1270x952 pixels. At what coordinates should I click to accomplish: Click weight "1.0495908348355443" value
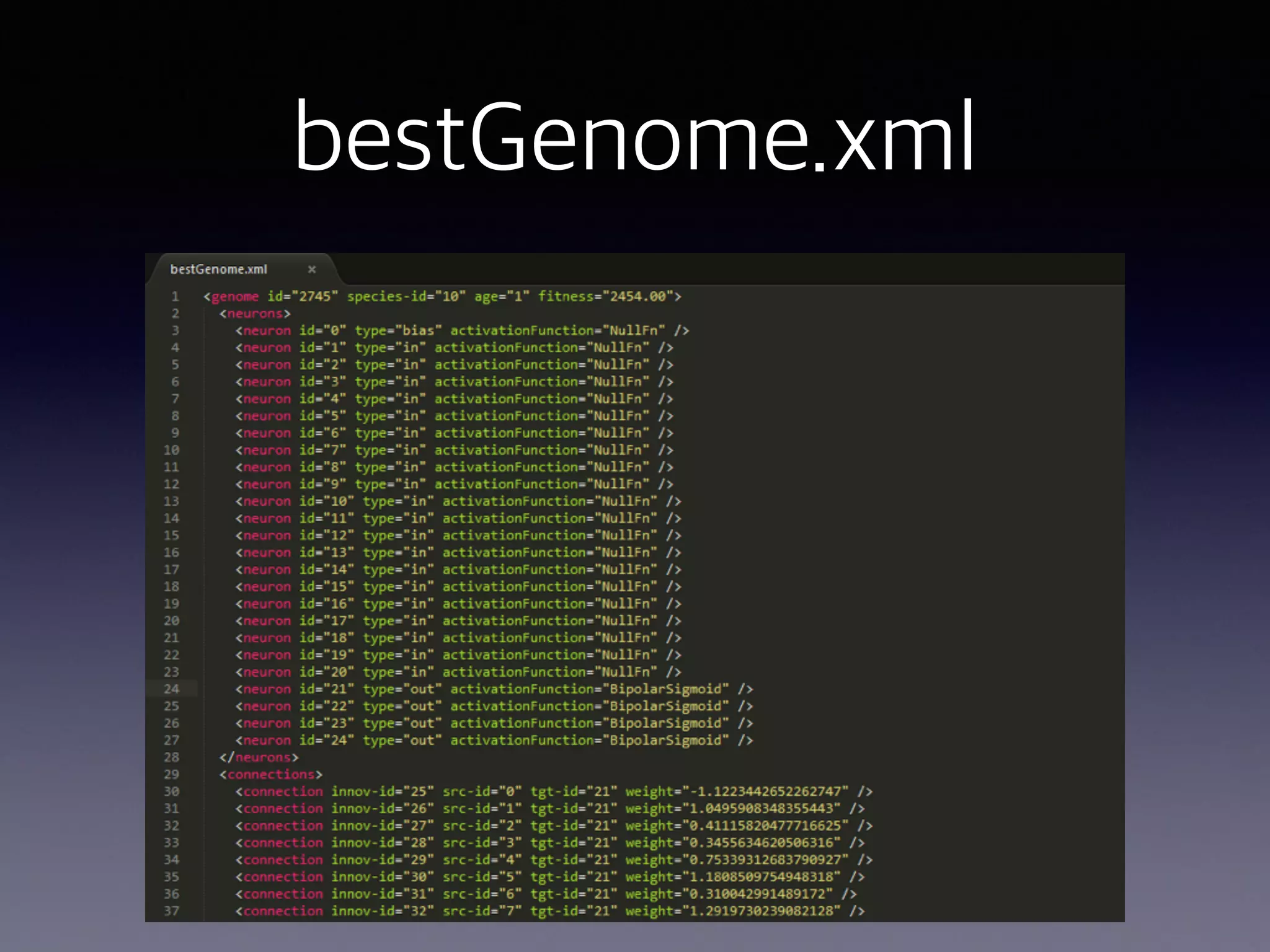[x=762, y=809]
